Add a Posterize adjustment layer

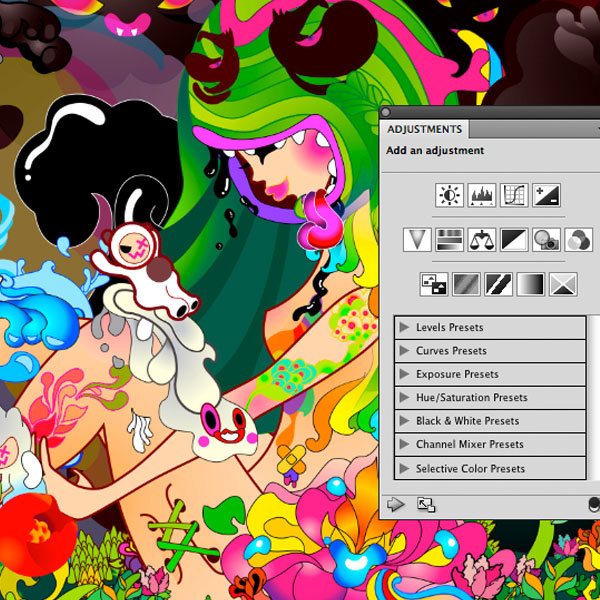click(466, 284)
